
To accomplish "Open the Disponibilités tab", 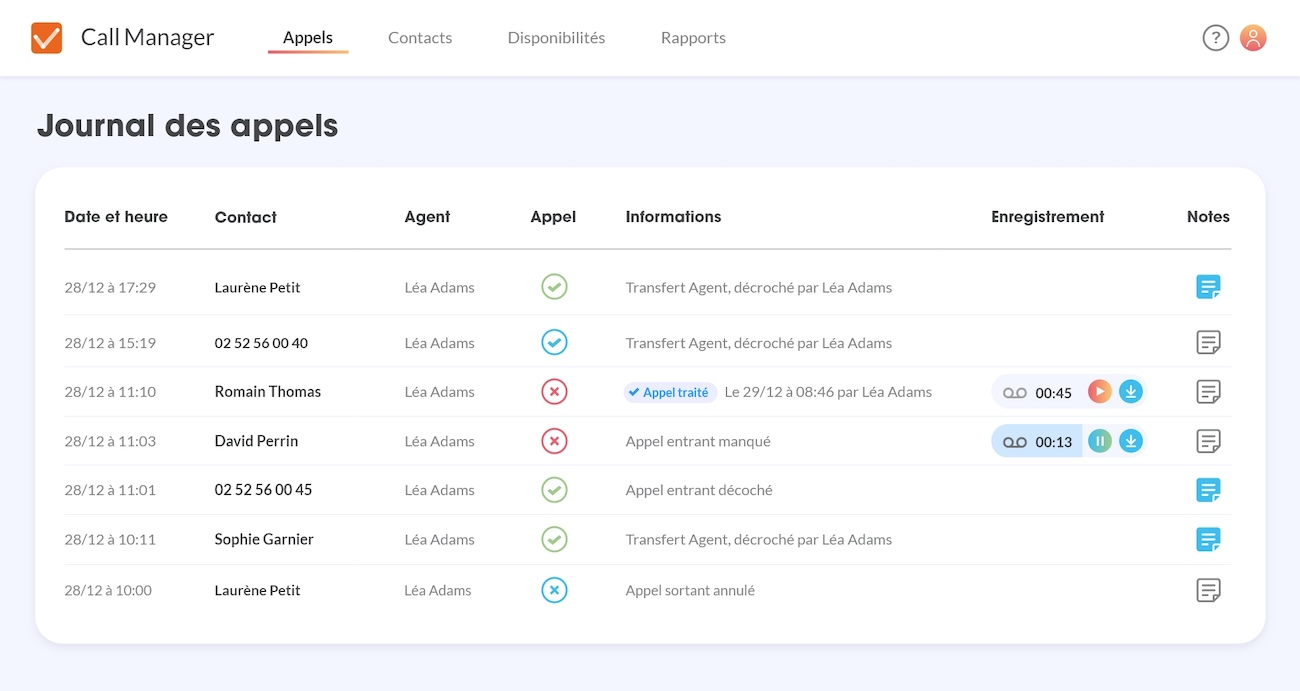I will coord(556,37).
